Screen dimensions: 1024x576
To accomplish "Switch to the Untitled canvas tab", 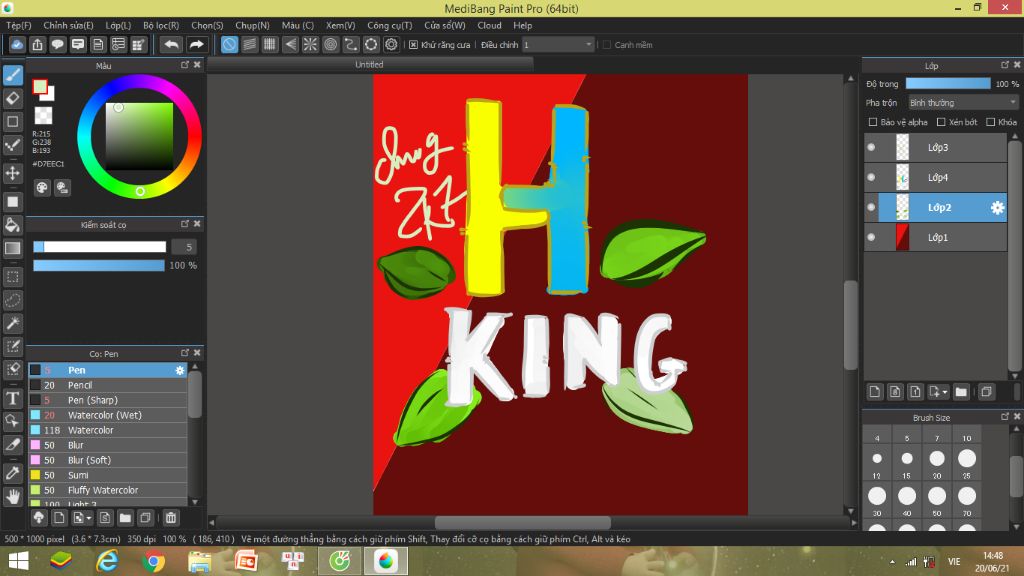I will [x=369, y=63].
